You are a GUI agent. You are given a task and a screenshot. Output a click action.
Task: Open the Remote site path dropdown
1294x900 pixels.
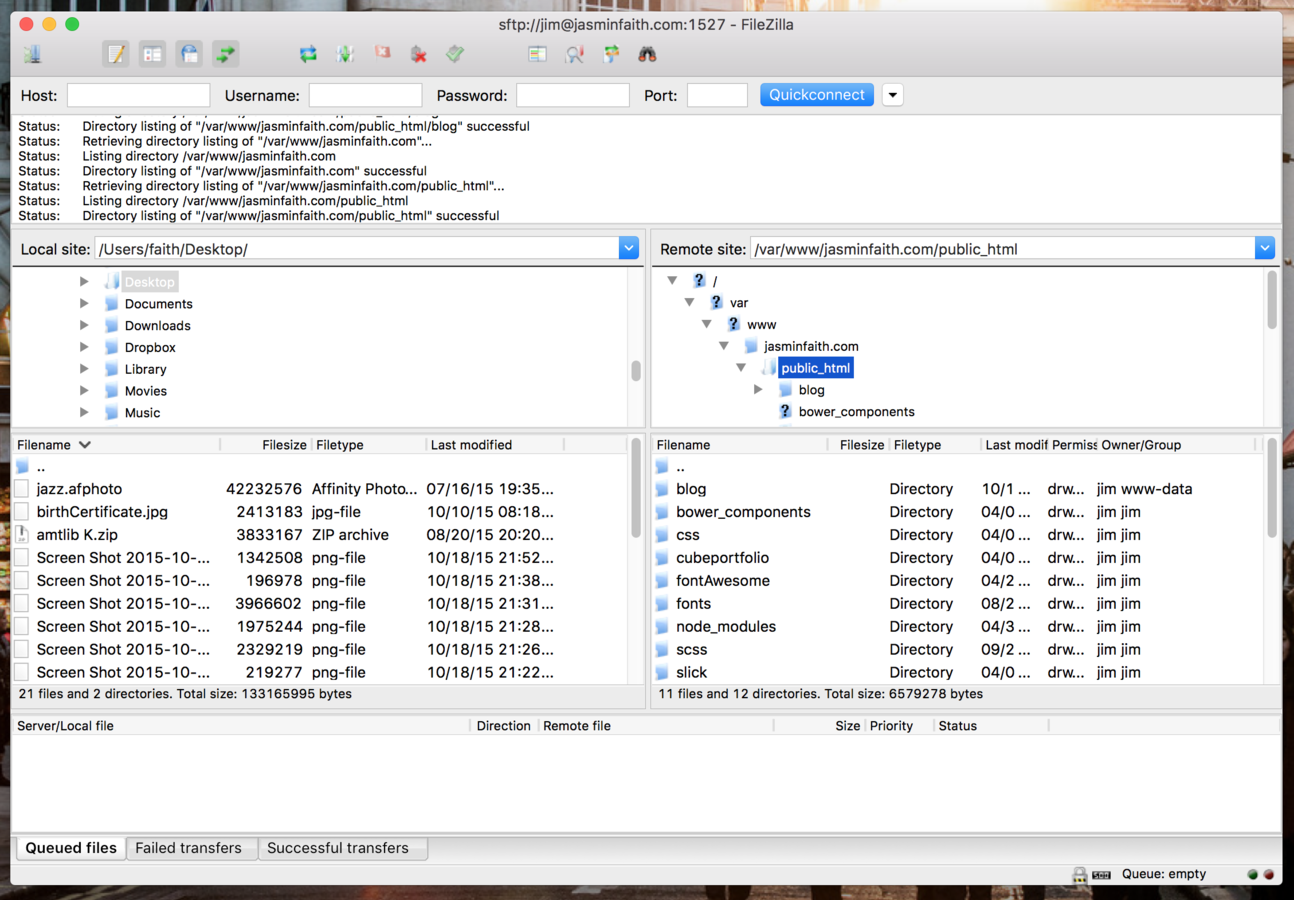[x=1265, y=248]
